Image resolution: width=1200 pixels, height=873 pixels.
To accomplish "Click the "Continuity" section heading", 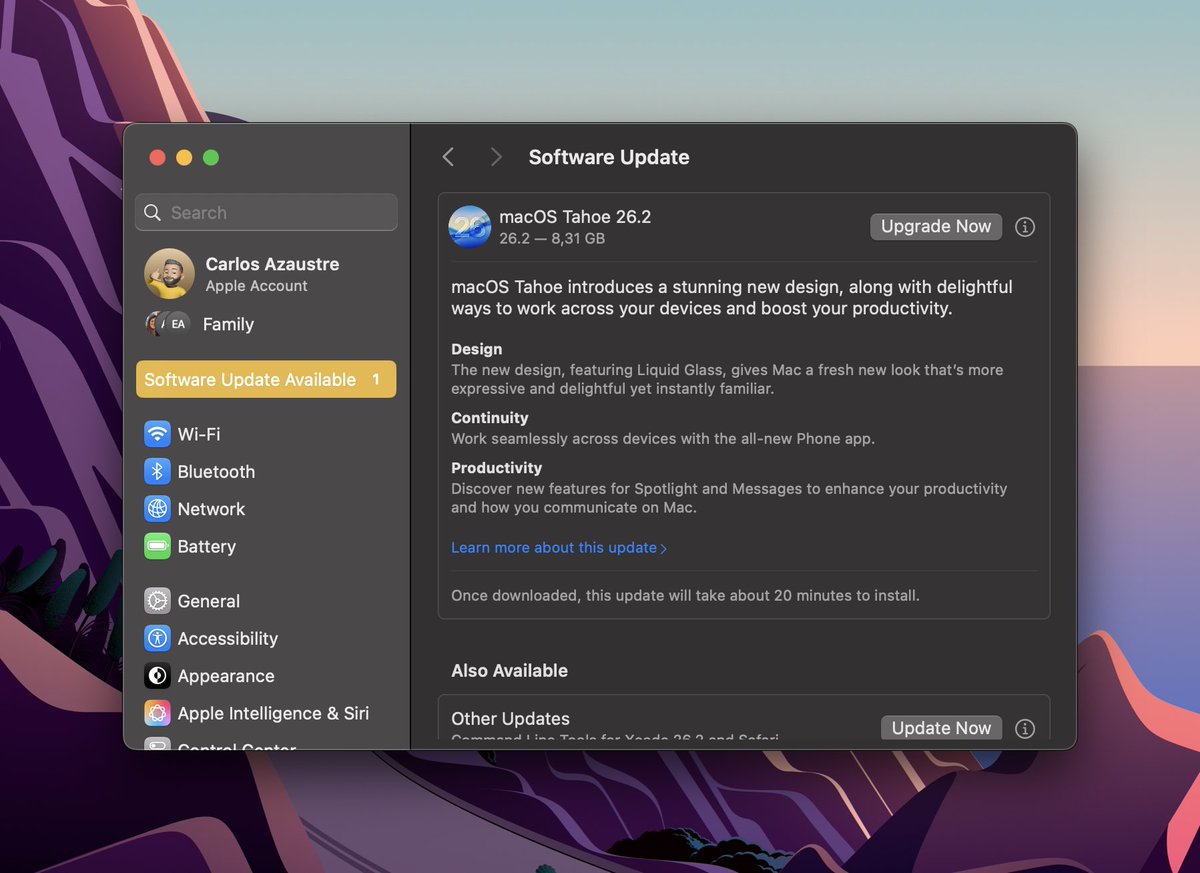I will pyautogui.click(x=489, y=418).
